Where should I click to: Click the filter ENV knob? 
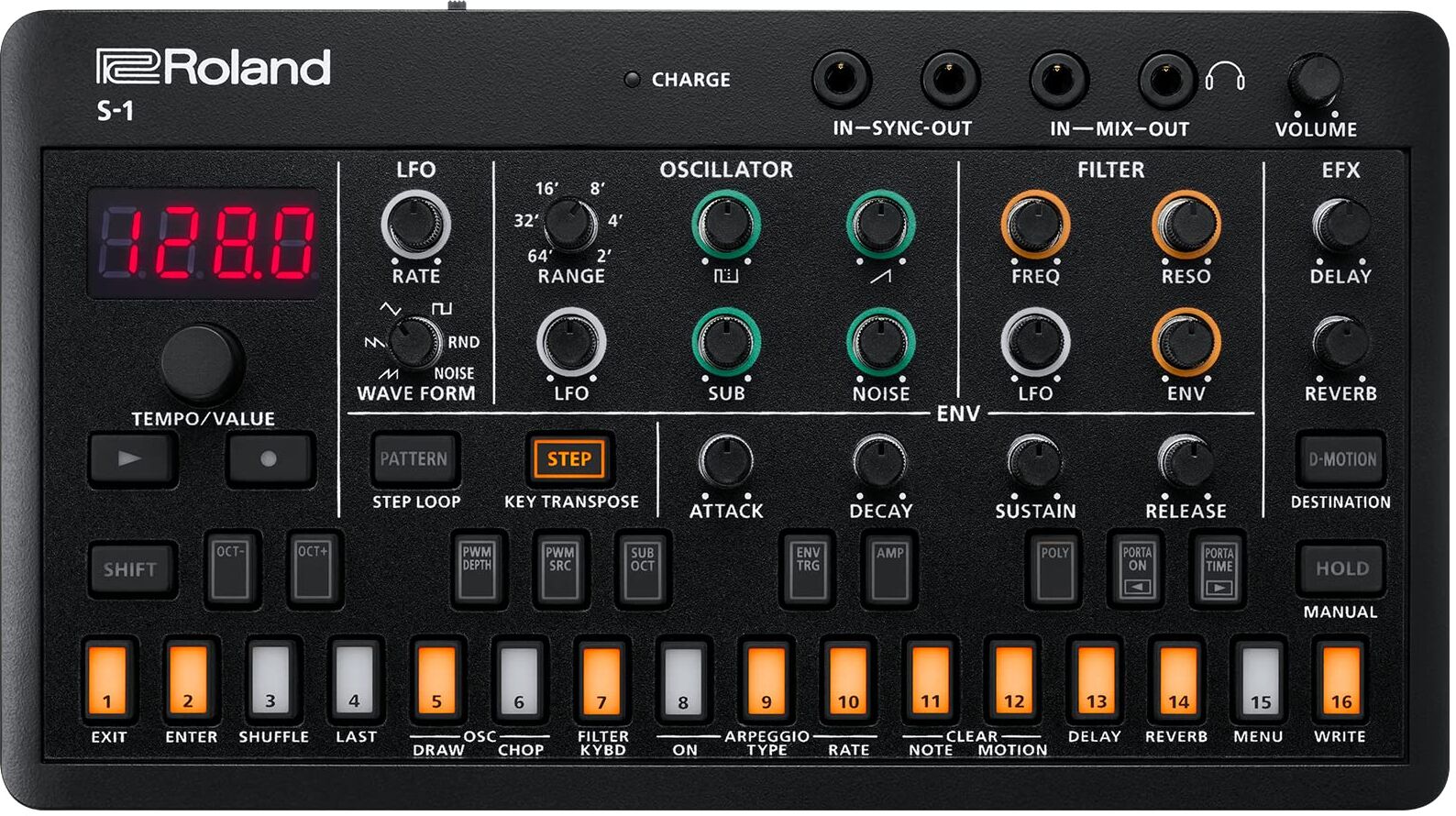click(1186, 342)
